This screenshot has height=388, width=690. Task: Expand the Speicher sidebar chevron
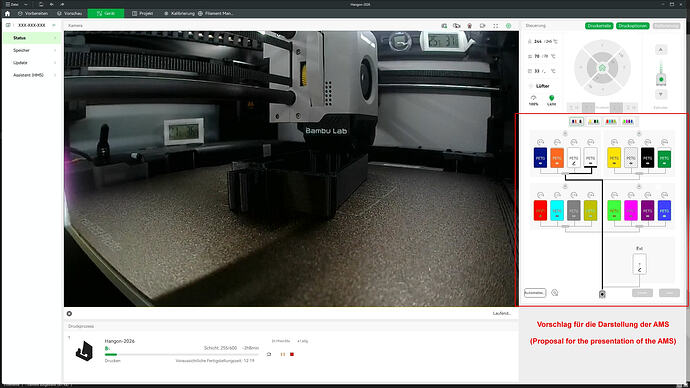[55, 51]
